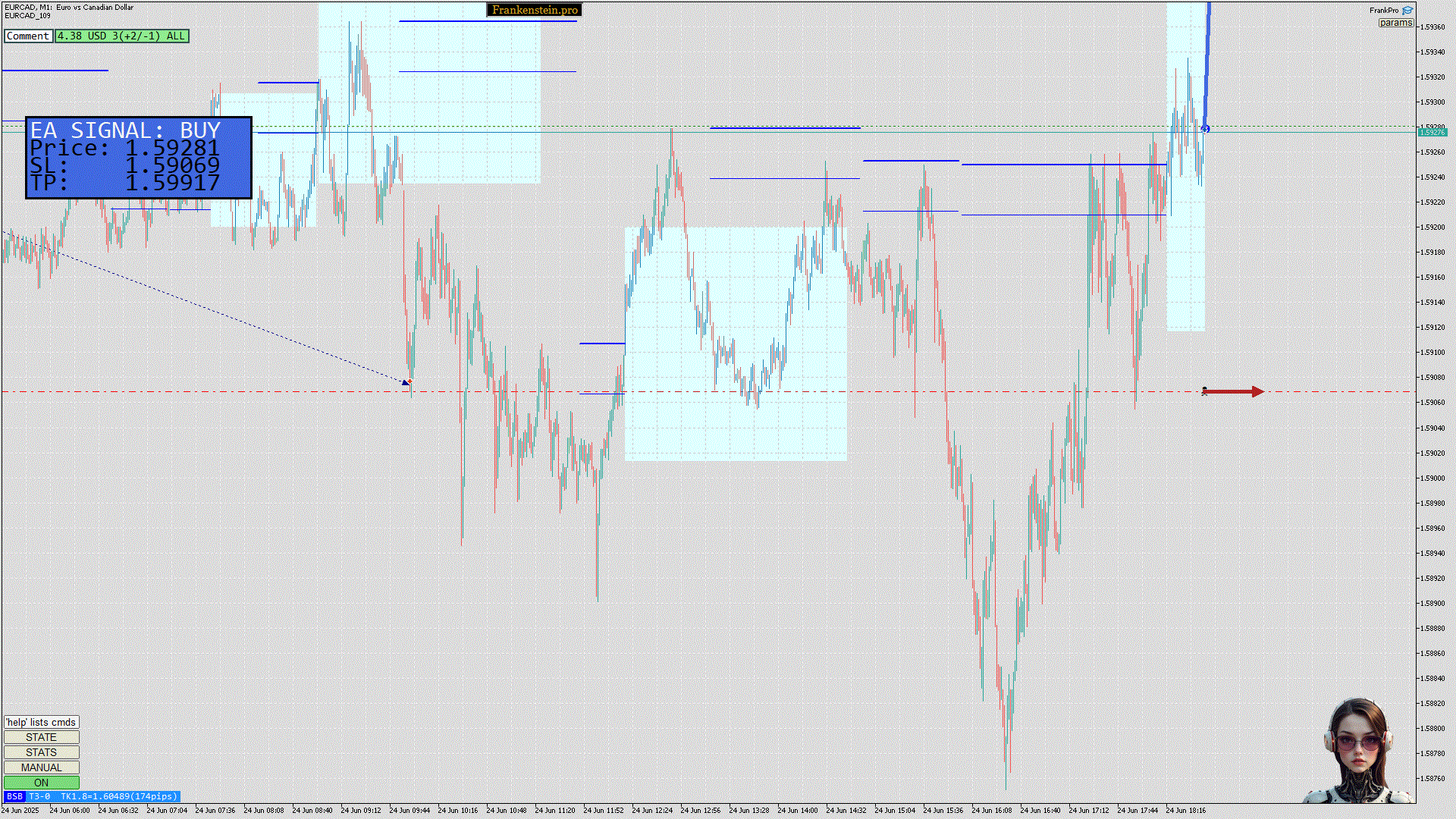Click the 'help' lists cmds input field
Viewport: 1456px width, 819px height.
coord(41,722)
